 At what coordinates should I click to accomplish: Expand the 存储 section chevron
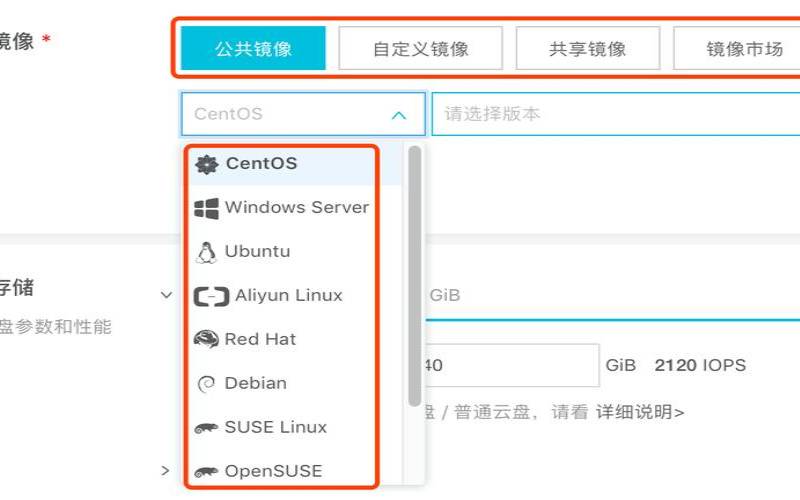click(166, 295)
